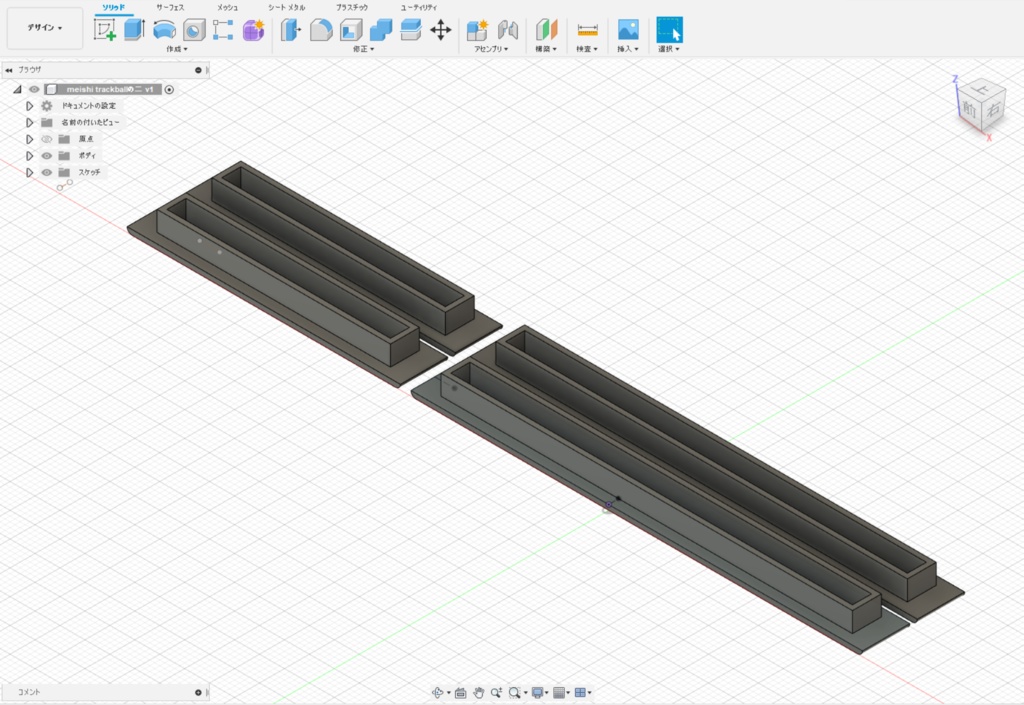Switch to the ソリッド tab
The height and width of the screenshot is (705, 1024).
click(114, 7)
